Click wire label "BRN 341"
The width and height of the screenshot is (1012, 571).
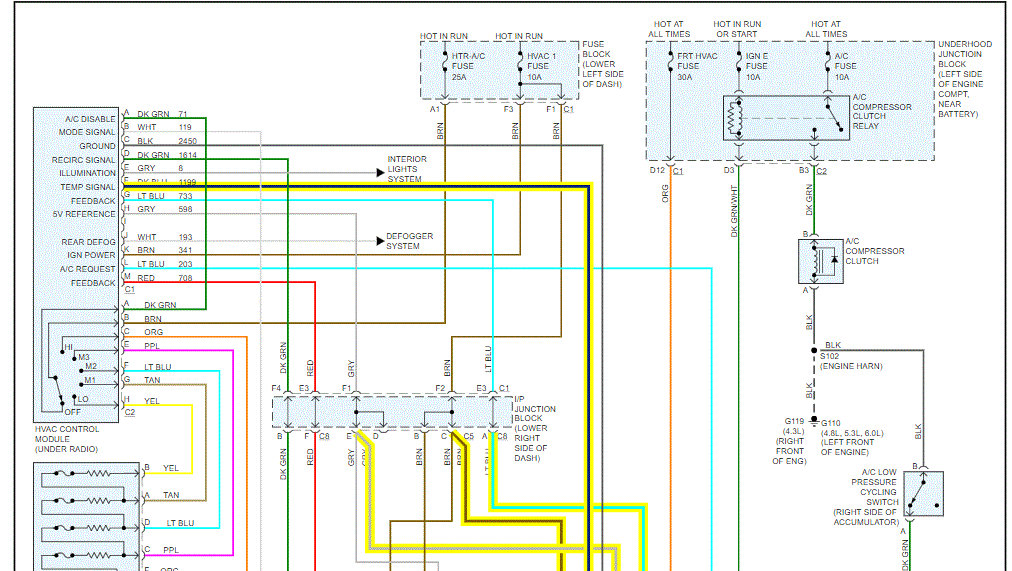pos(165,250)
